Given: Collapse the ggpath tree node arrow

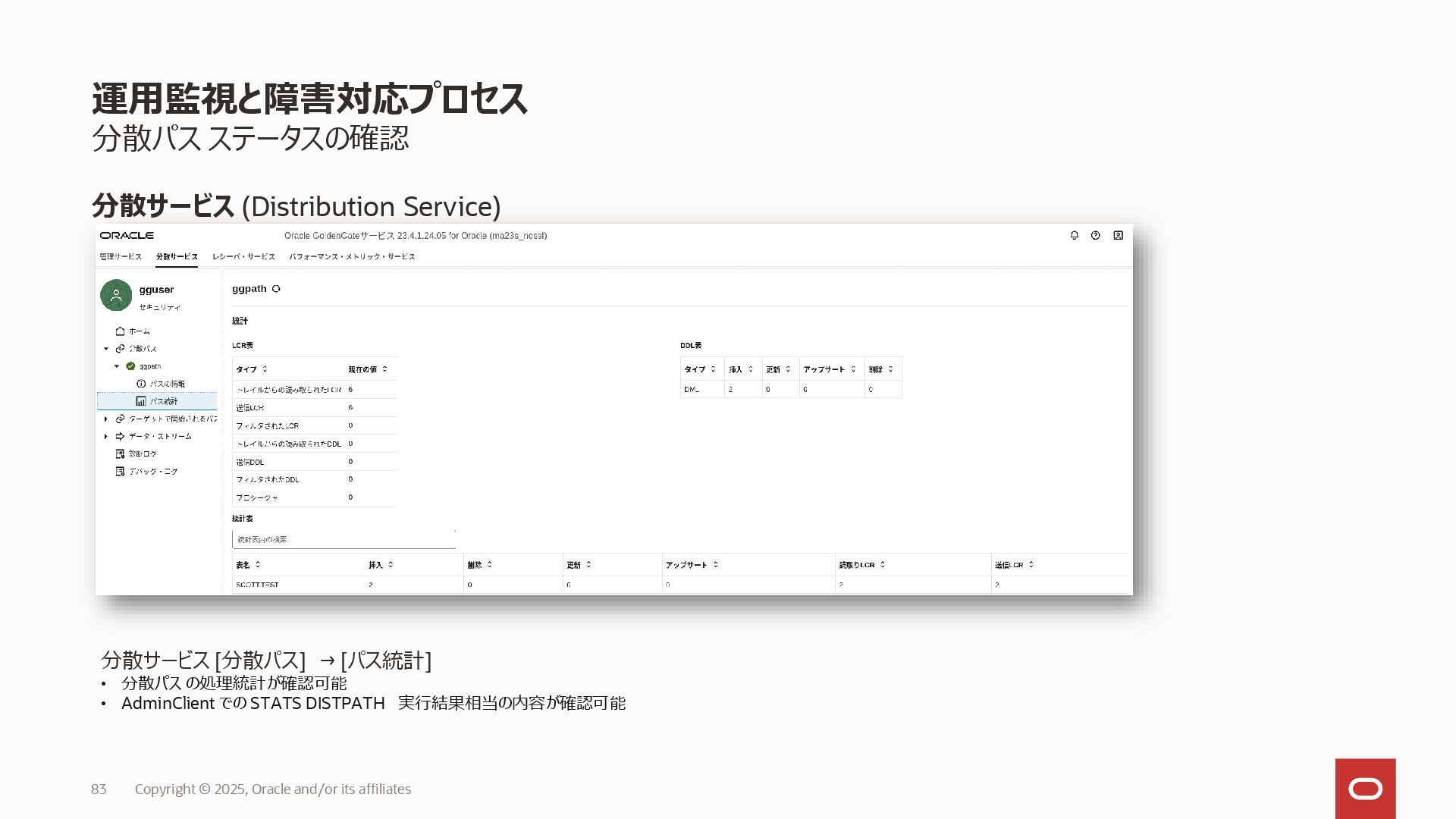Looking at the screenshot, I should point(117,366).
